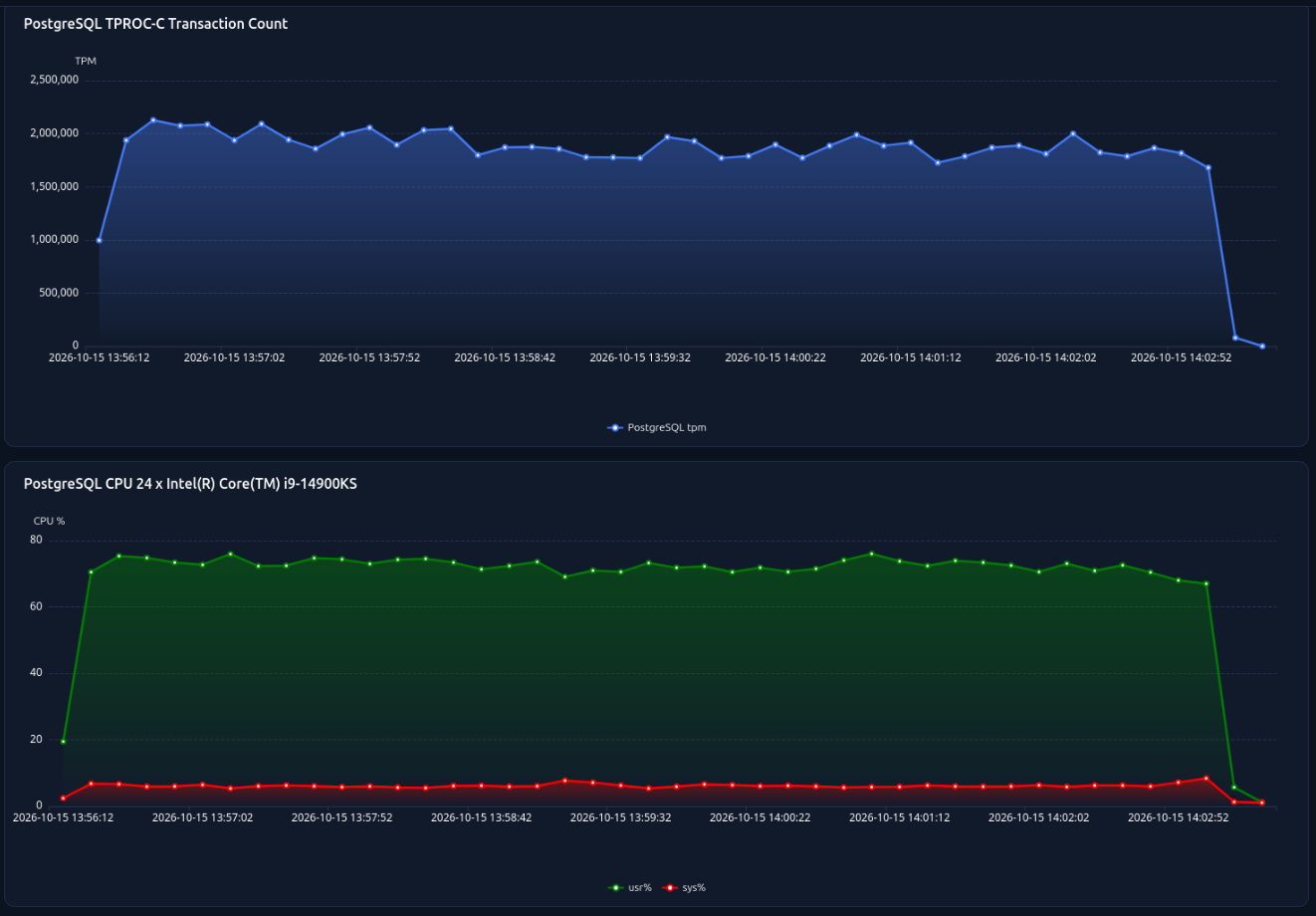Click the 2,000,000 y-axis label
Viewport: 1316px width, 916px height.
coord(55,132)
